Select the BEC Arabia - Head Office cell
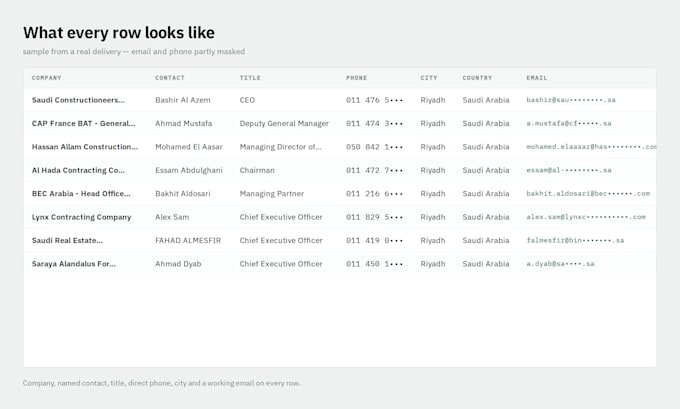 [81, 193]
